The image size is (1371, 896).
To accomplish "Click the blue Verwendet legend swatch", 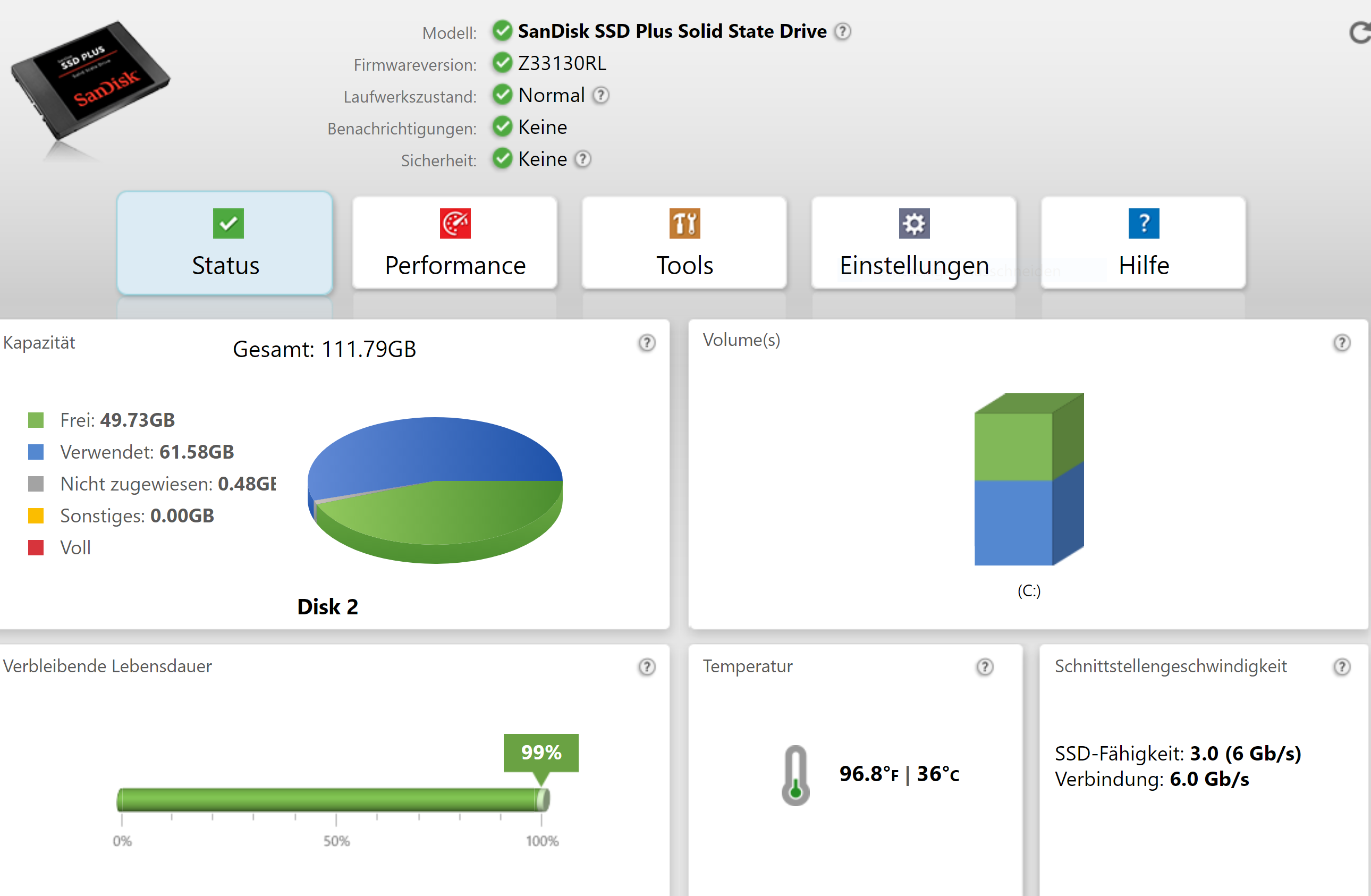I will tap(36, 452).
